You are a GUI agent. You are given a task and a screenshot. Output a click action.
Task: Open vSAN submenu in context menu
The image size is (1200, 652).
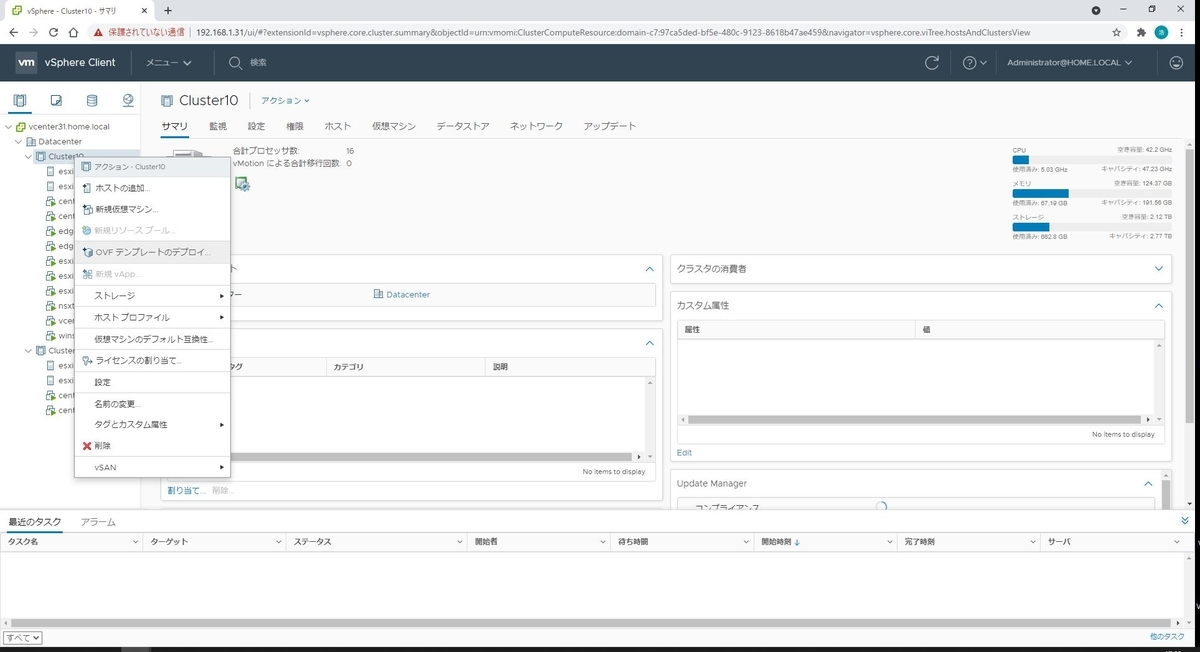(152, 467)
